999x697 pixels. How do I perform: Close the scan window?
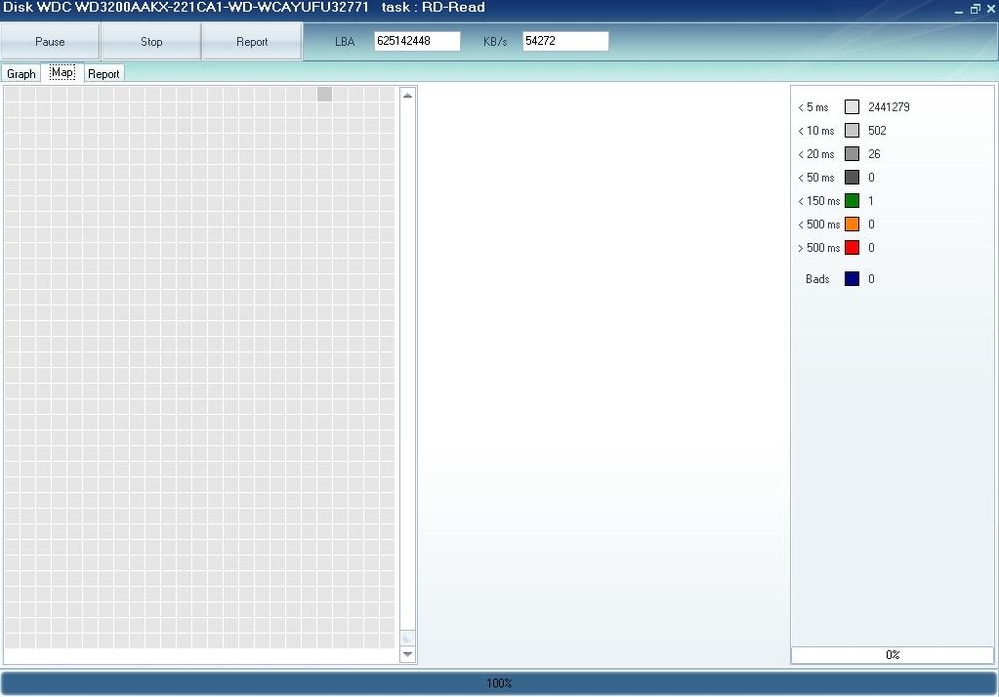pos(990,9)
